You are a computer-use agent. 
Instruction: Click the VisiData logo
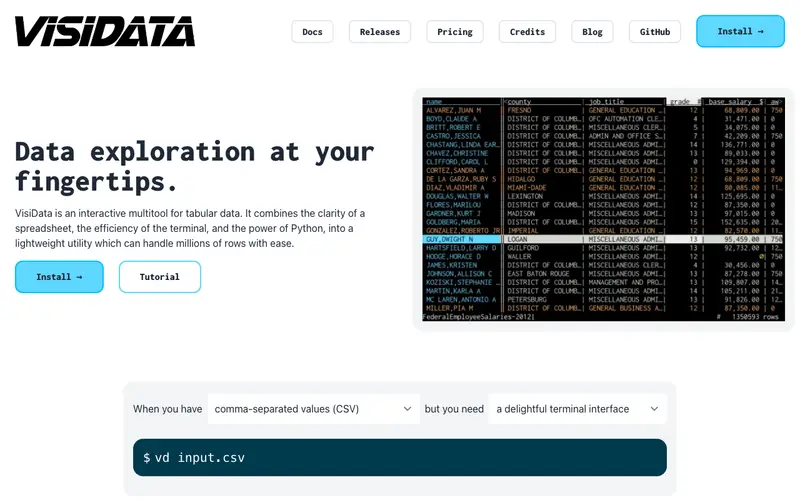coord(105,31)
